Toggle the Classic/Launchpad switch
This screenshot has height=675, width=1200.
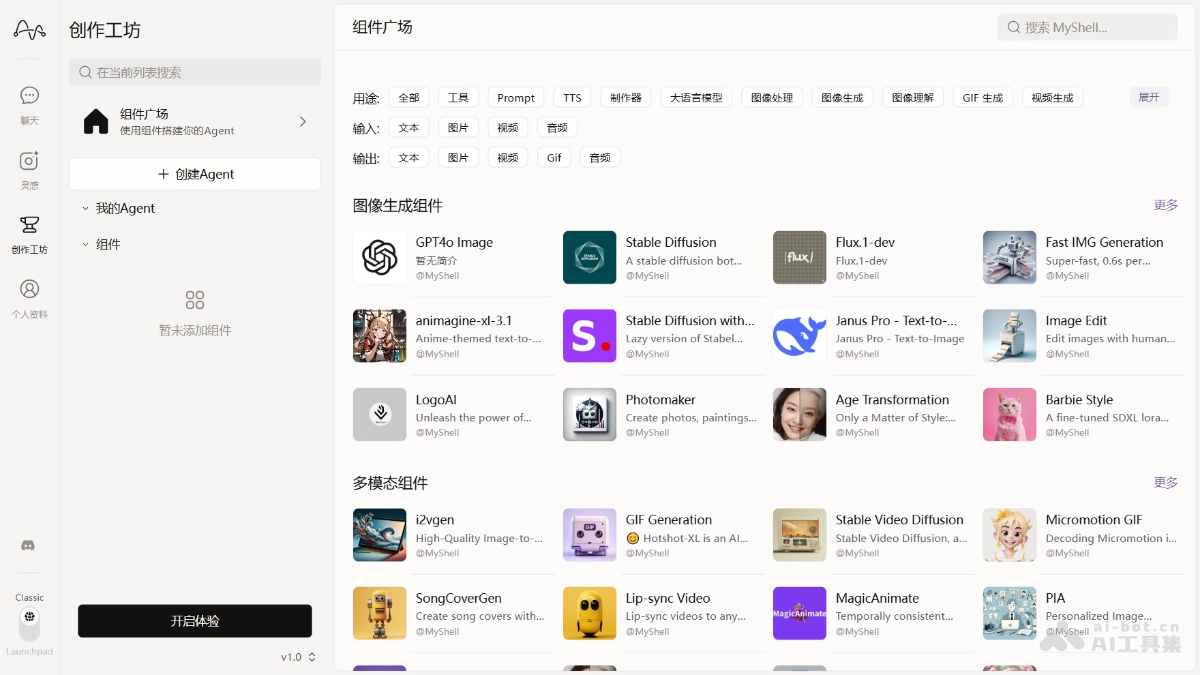click(x=30, y=623)
